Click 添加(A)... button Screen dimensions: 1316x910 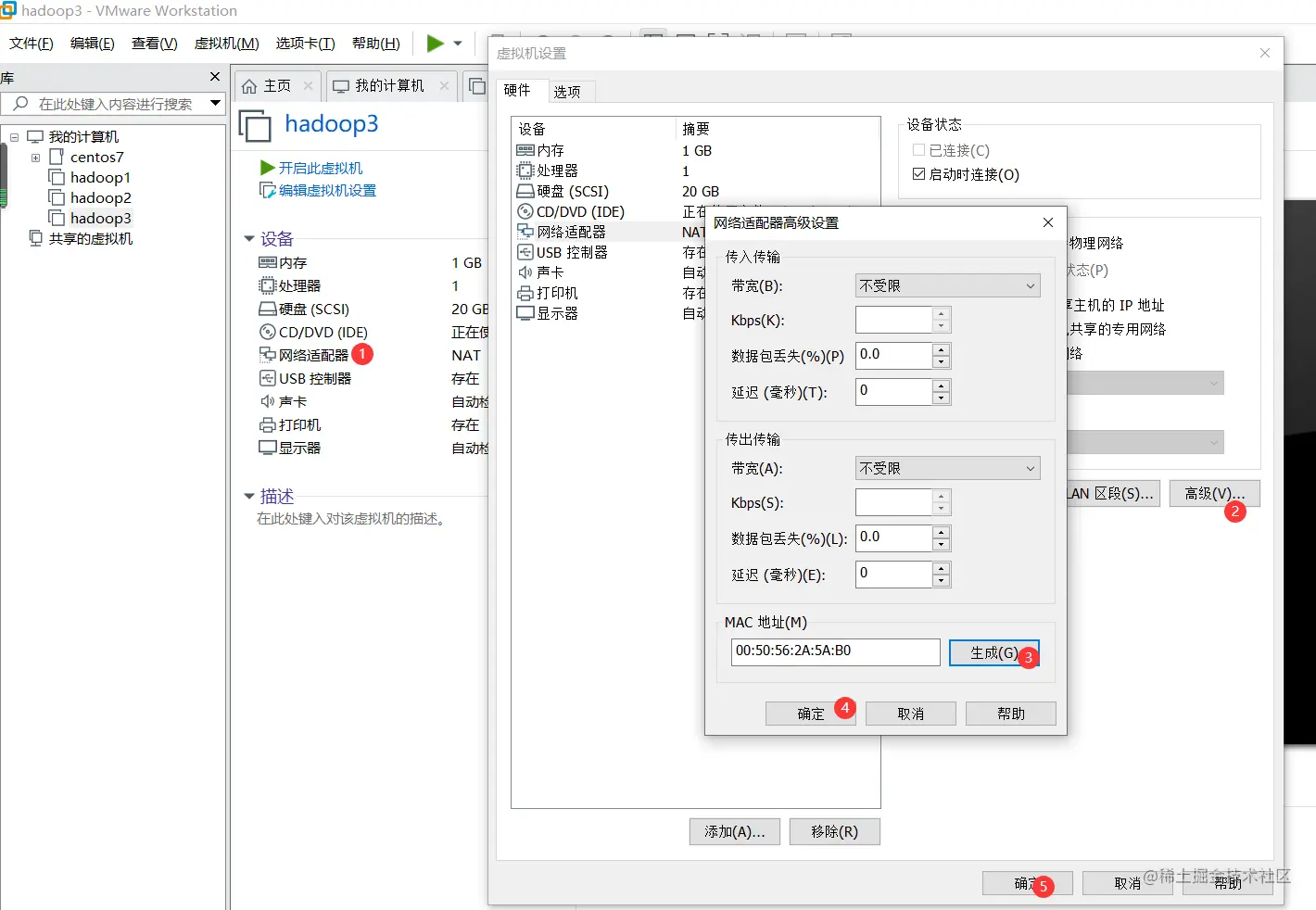tap(735, 831)
